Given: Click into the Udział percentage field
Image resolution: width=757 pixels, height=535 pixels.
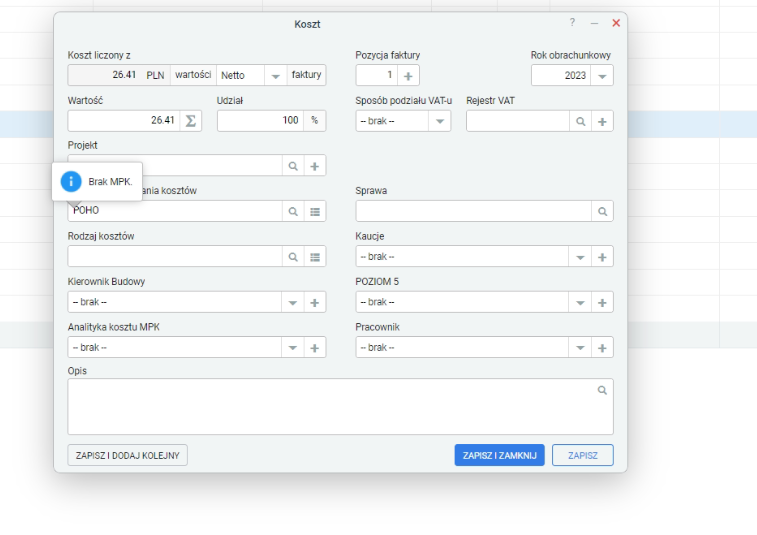Looking at the screenshot, I should pyautogui.click(x=261, y=121).
